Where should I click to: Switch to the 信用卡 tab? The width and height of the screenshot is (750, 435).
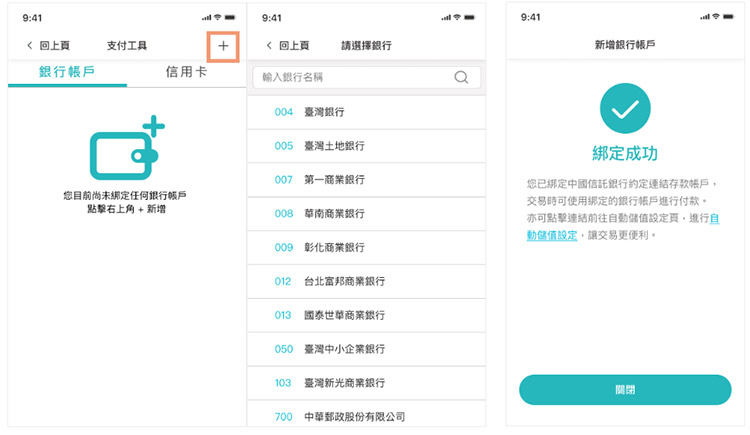point(186,73)
